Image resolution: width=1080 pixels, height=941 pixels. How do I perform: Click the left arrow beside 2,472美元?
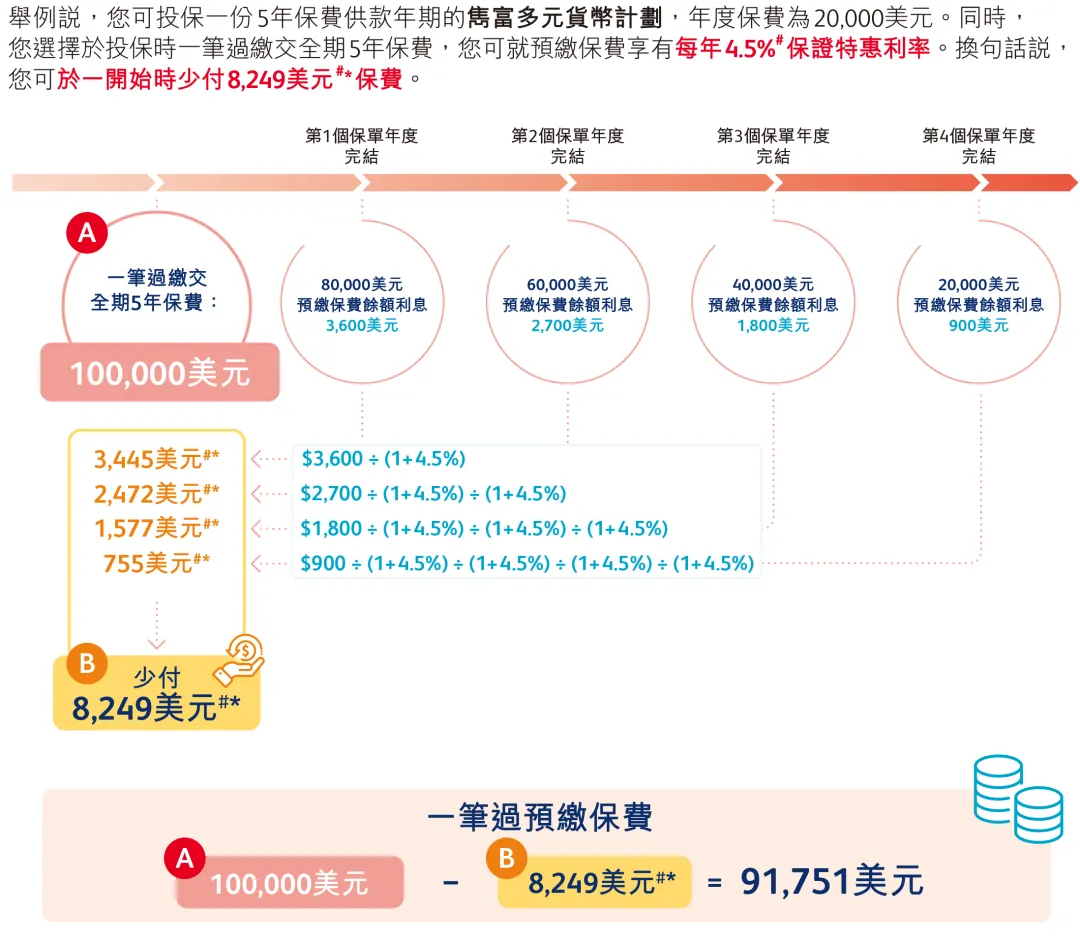269,494
